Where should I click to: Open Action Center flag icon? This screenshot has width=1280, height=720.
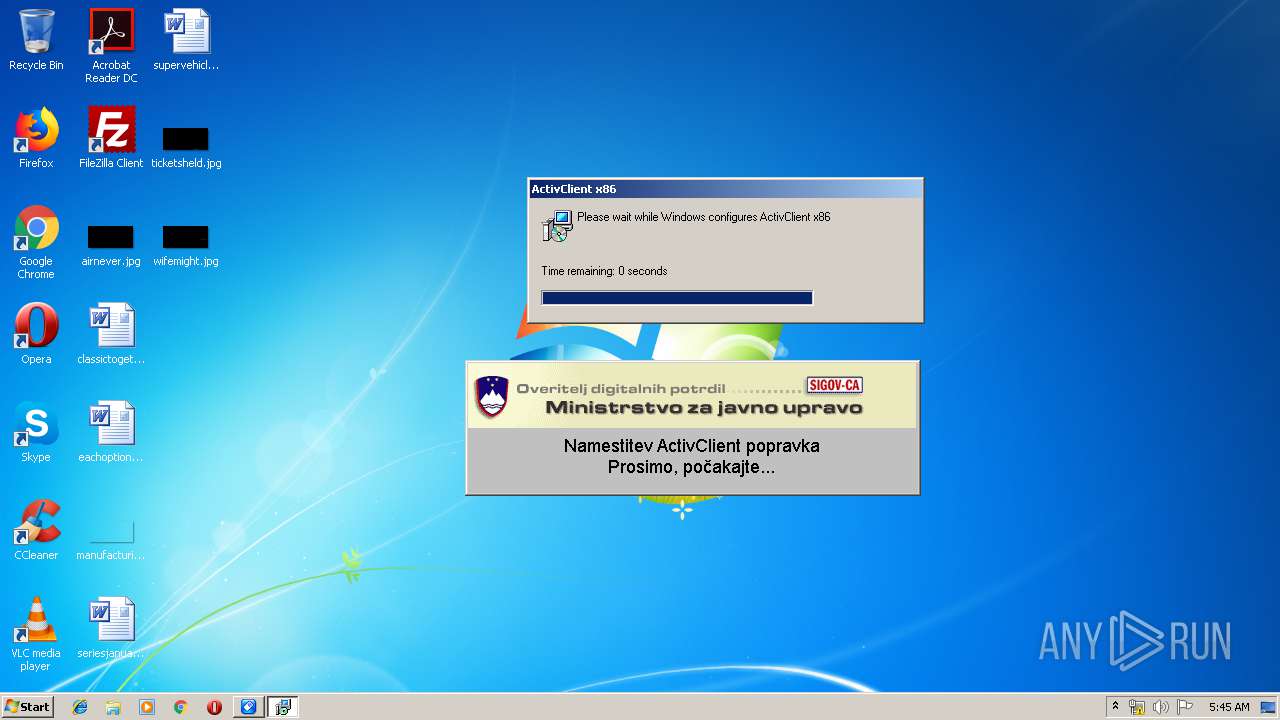(x=1185, y=707)
